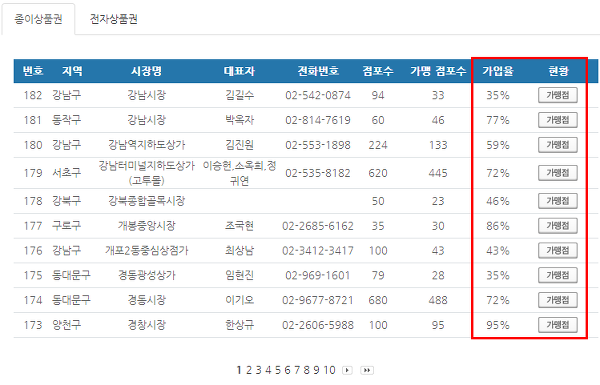Click the 95% join rate value
Viewport: 600px width, 385px height.
click(x=498, y=325)
